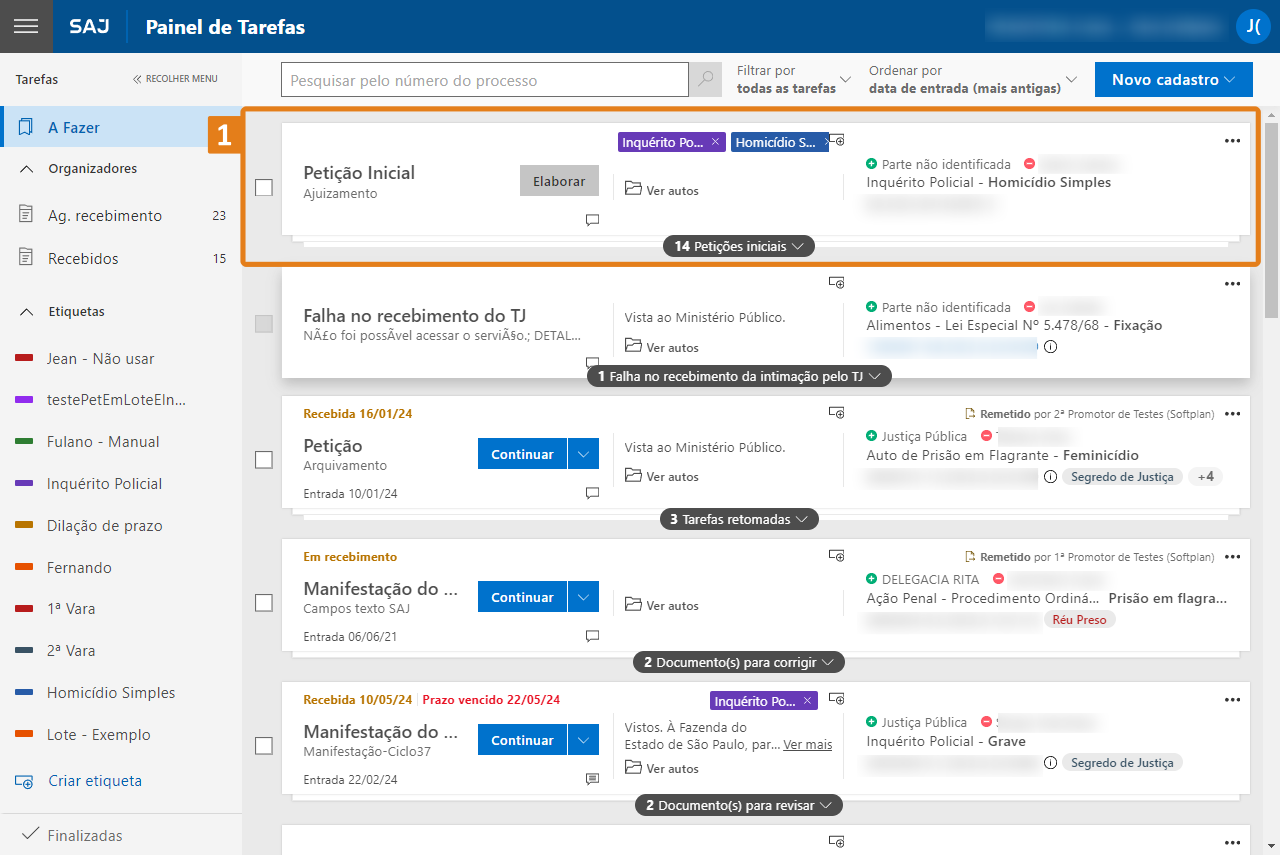Image resolution: width=1280 pixels, height=855 pixels.
Task: Check the Petição Inicial task checkbox
Action: (264, 187)
